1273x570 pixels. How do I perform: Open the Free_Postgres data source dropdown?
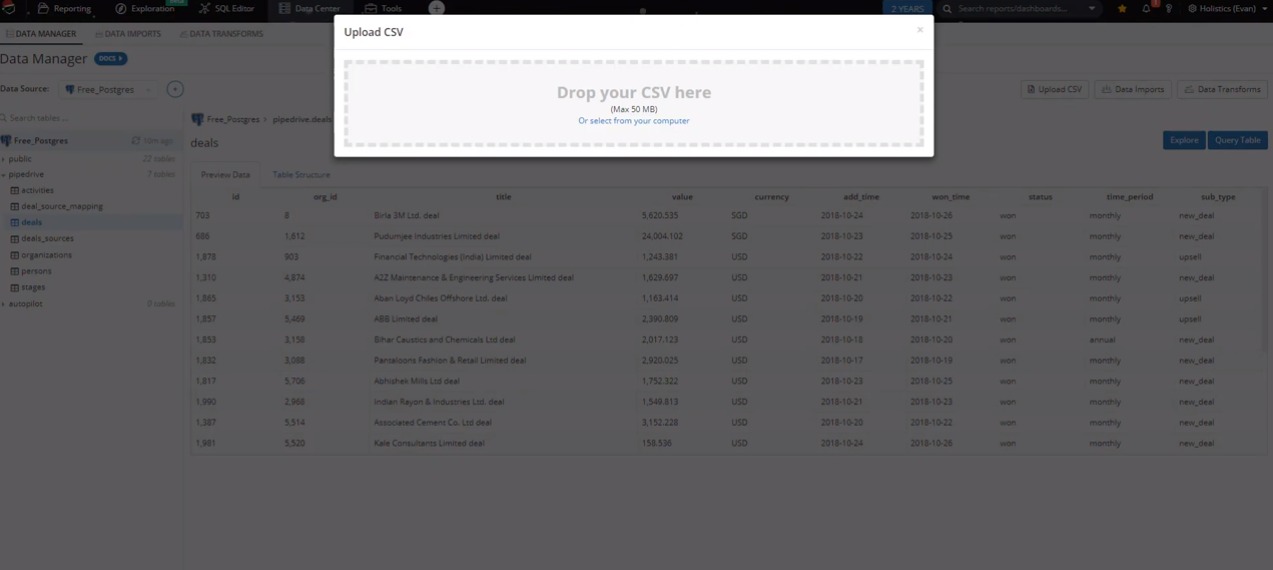tap(107, 89)
